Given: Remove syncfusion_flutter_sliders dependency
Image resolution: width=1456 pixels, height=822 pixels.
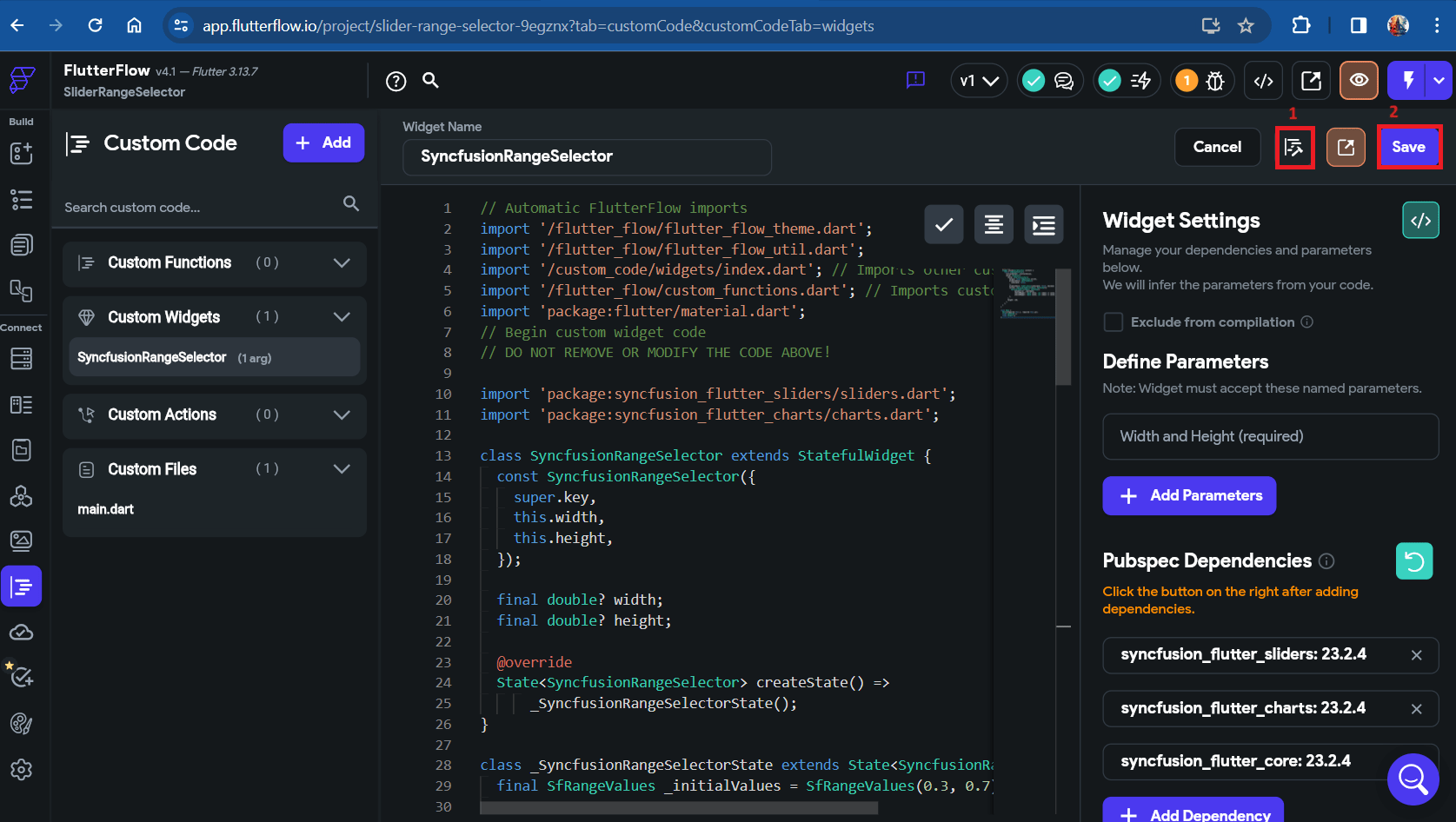Looking at the screenshot, I should 1416,655.
